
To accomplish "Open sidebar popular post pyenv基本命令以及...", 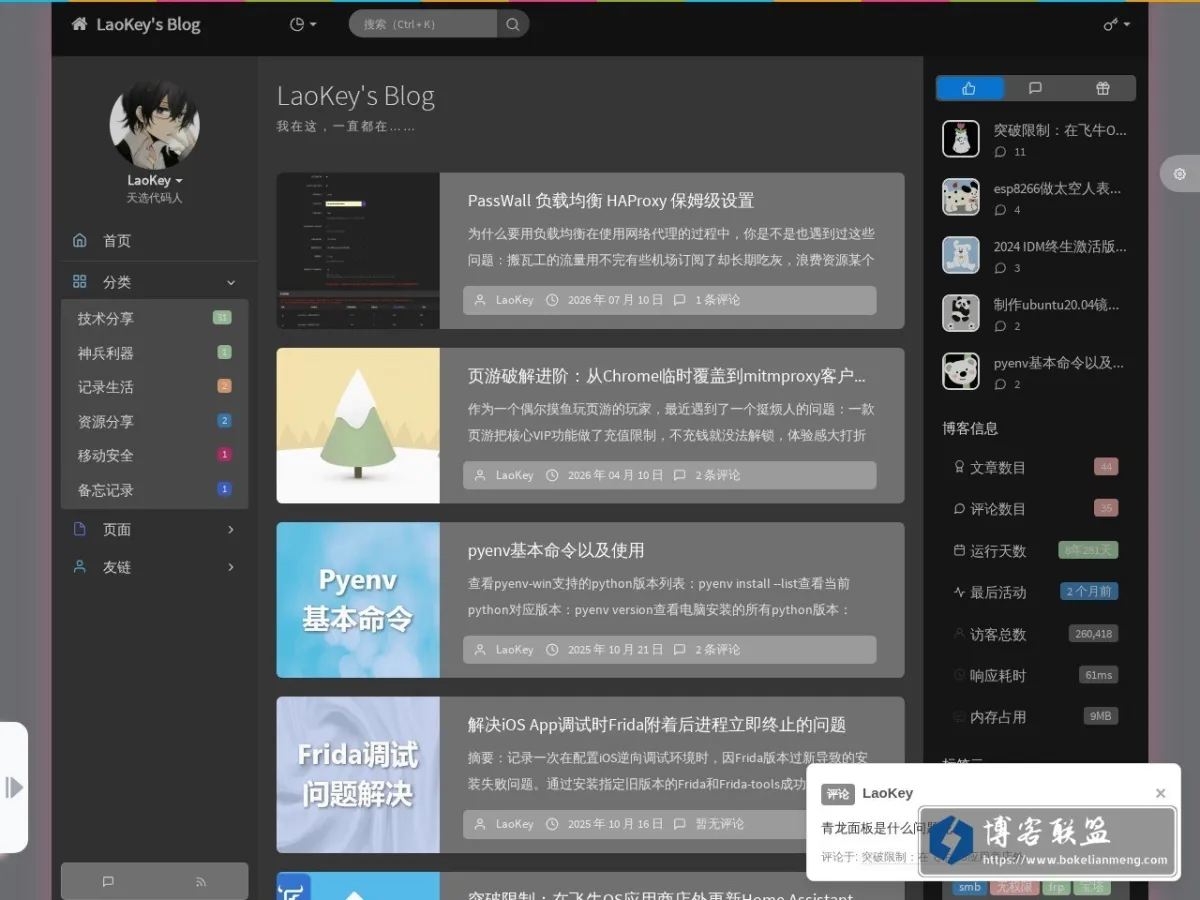I will 1059,362.
